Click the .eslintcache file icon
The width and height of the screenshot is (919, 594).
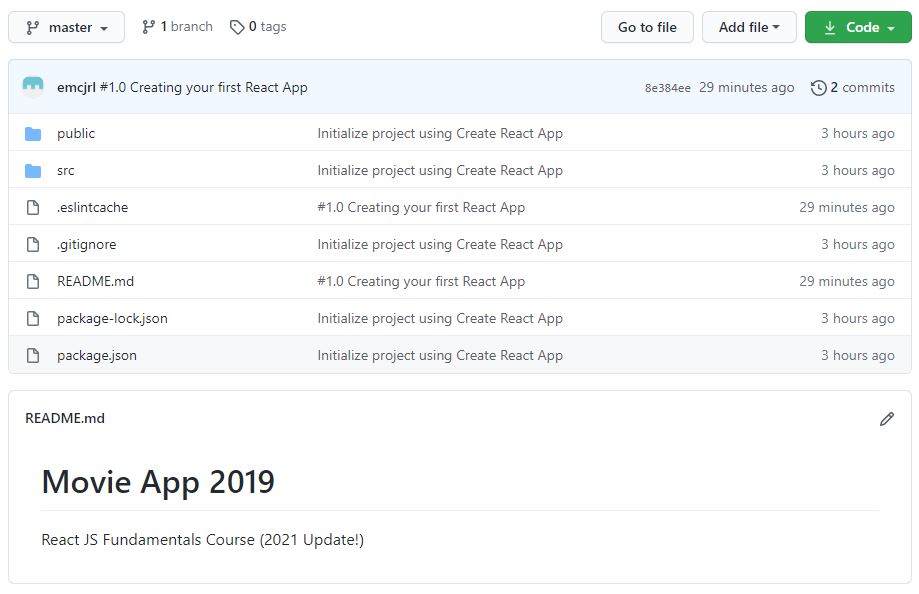[33, 208]
